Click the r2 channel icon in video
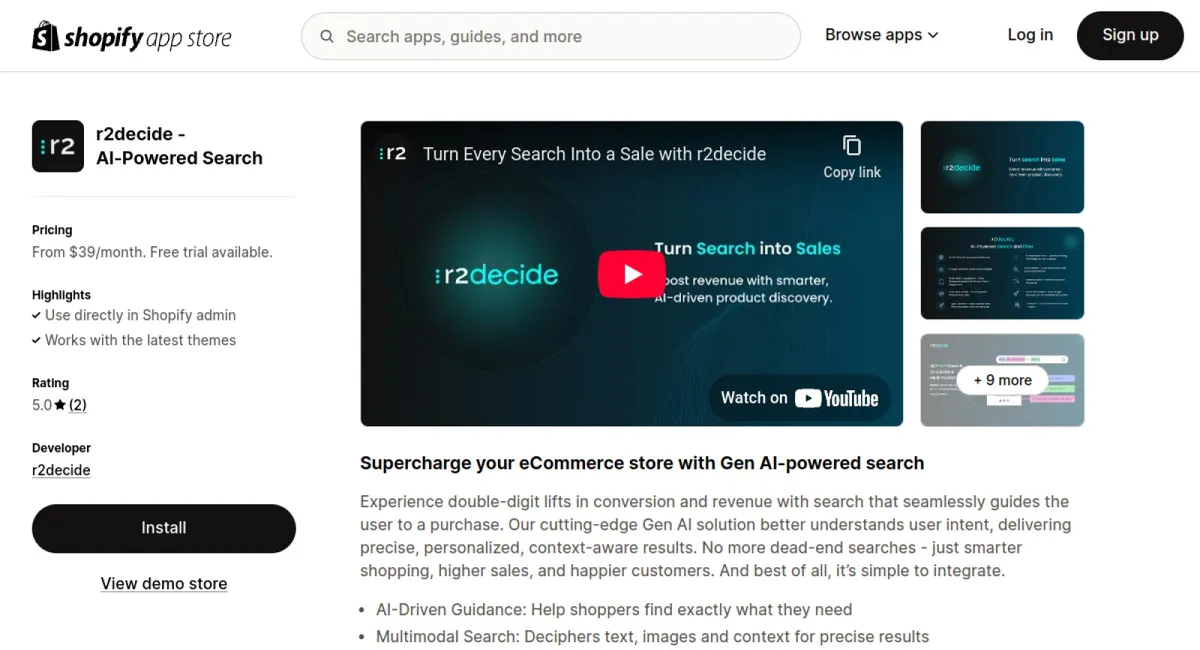The height and width of the screenshot is (650, 1200). [392, 153]
